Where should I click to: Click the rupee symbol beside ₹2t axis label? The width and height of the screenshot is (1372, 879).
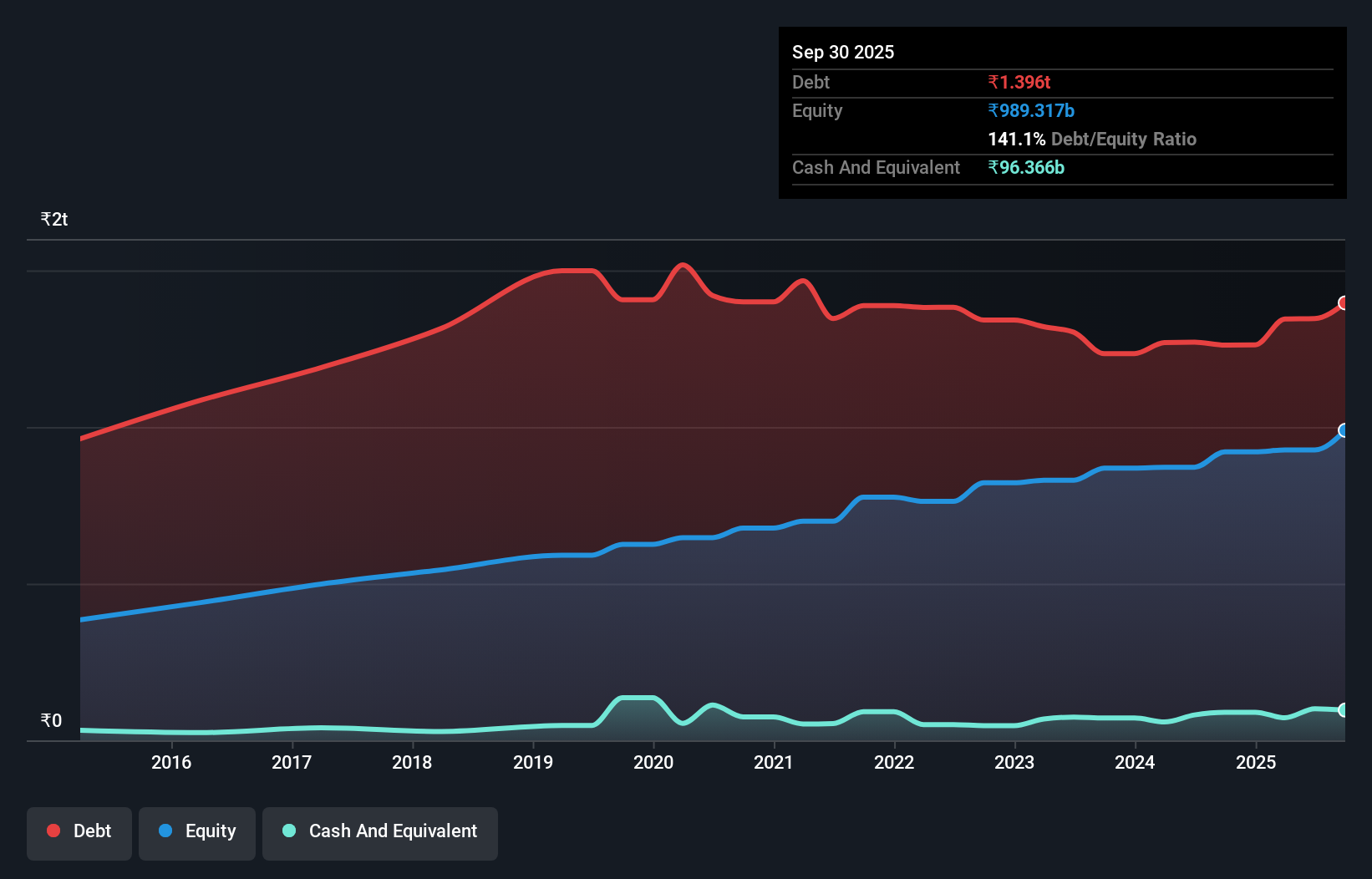tap(45, 218)
